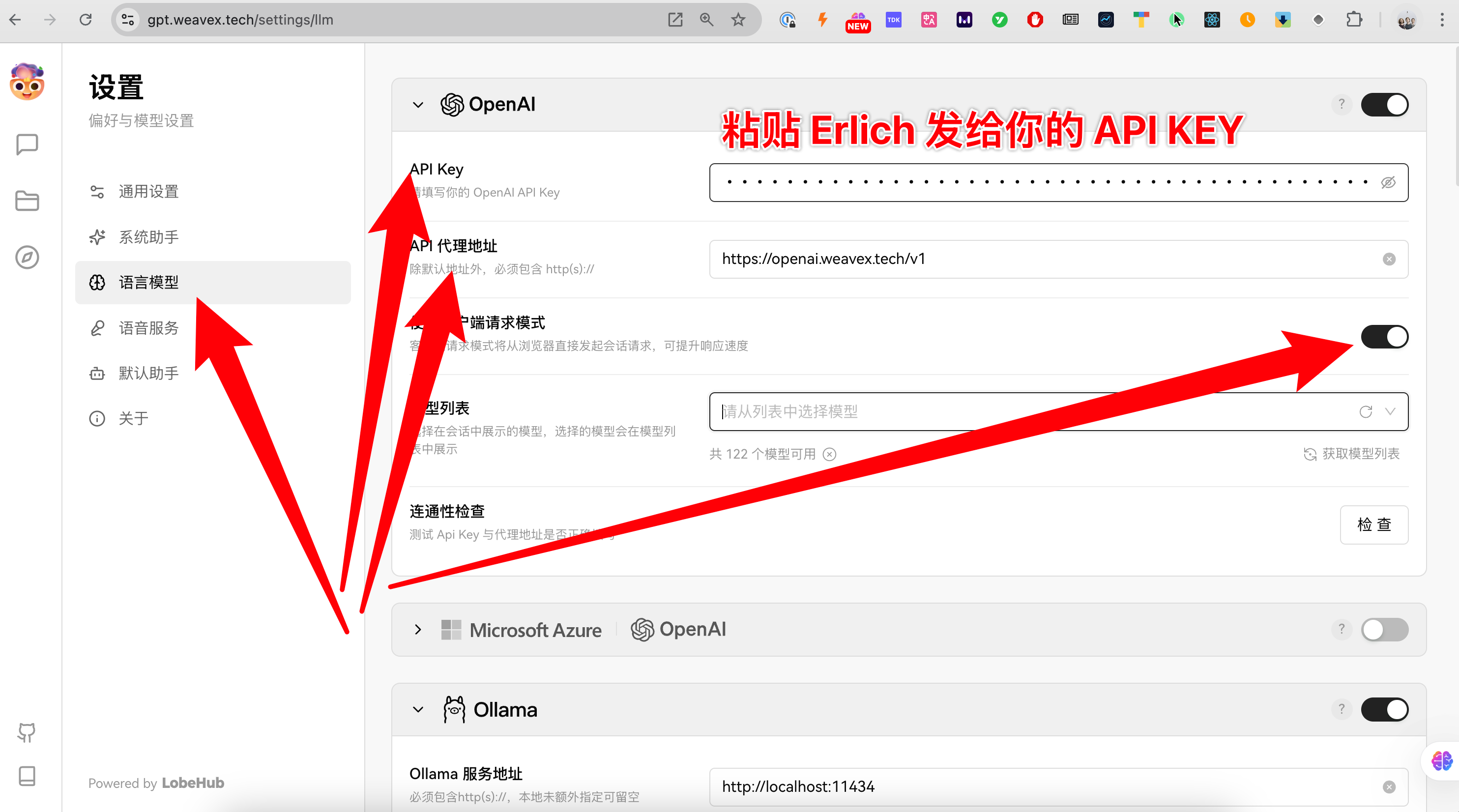Expand the Microsoft Azure section chevron
1459x812 pixels.
[418, 630]
